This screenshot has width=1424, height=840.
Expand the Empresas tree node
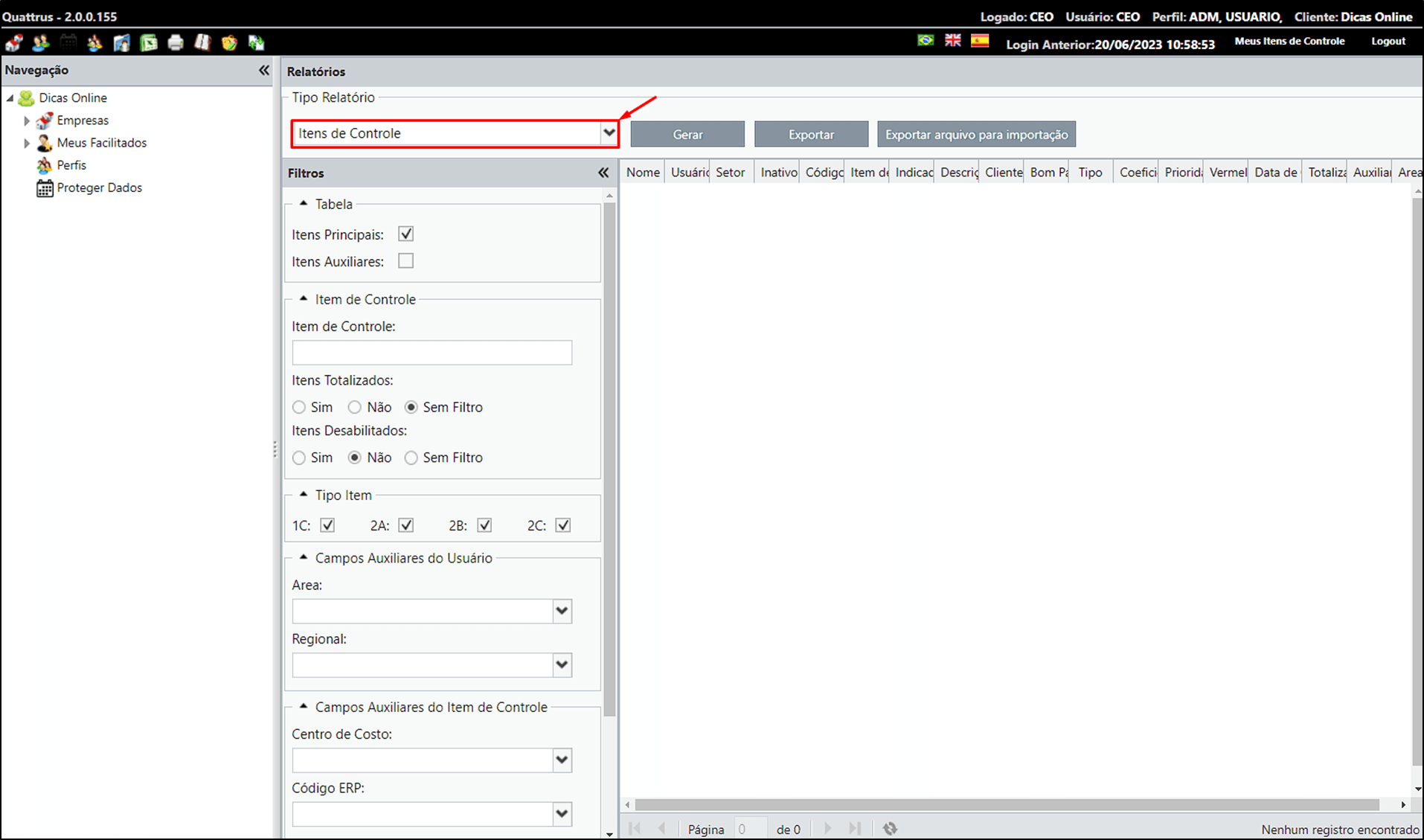tap(27, 121)
